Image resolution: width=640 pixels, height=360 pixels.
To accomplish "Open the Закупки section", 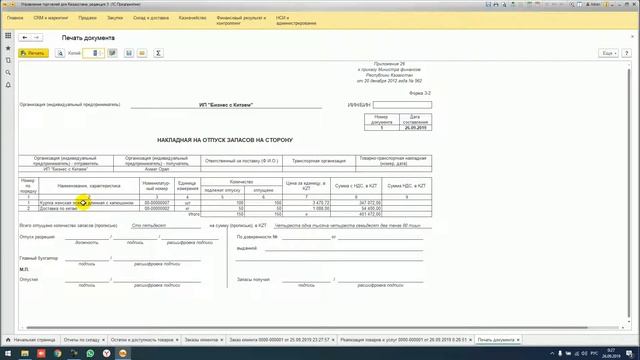I will (x=115, y=18).
